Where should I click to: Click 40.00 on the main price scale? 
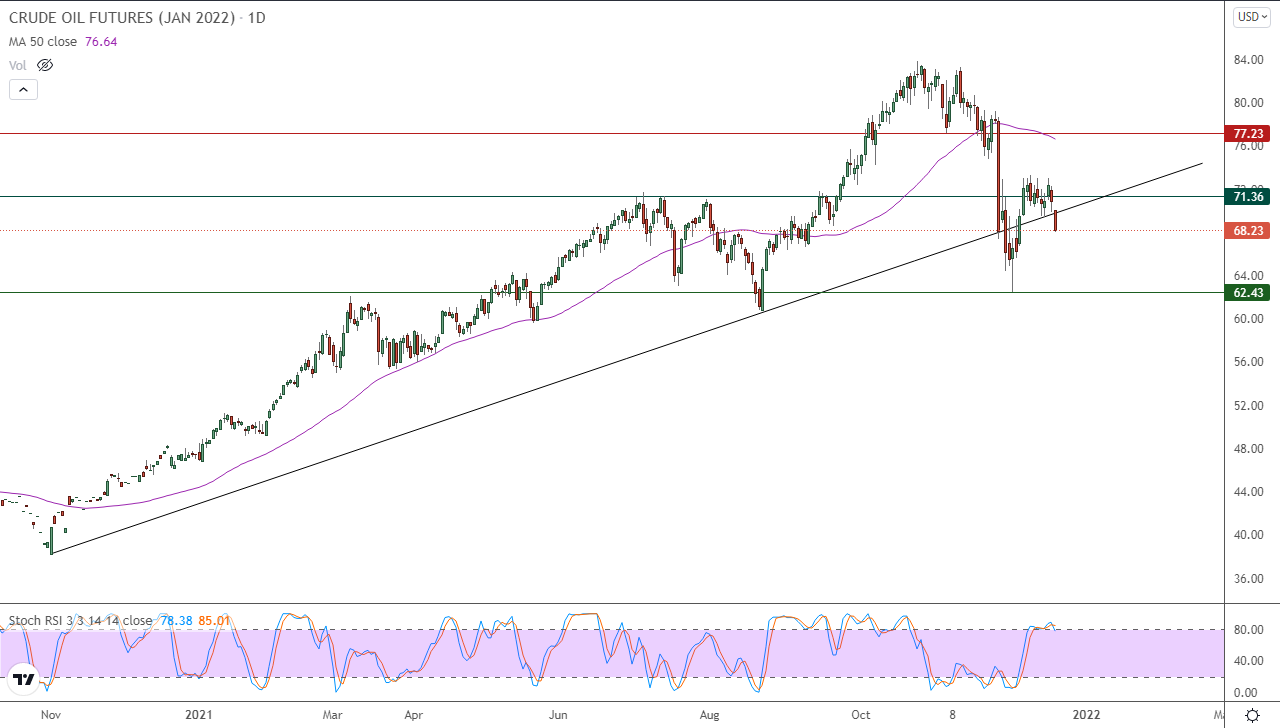coord(1249,535)
